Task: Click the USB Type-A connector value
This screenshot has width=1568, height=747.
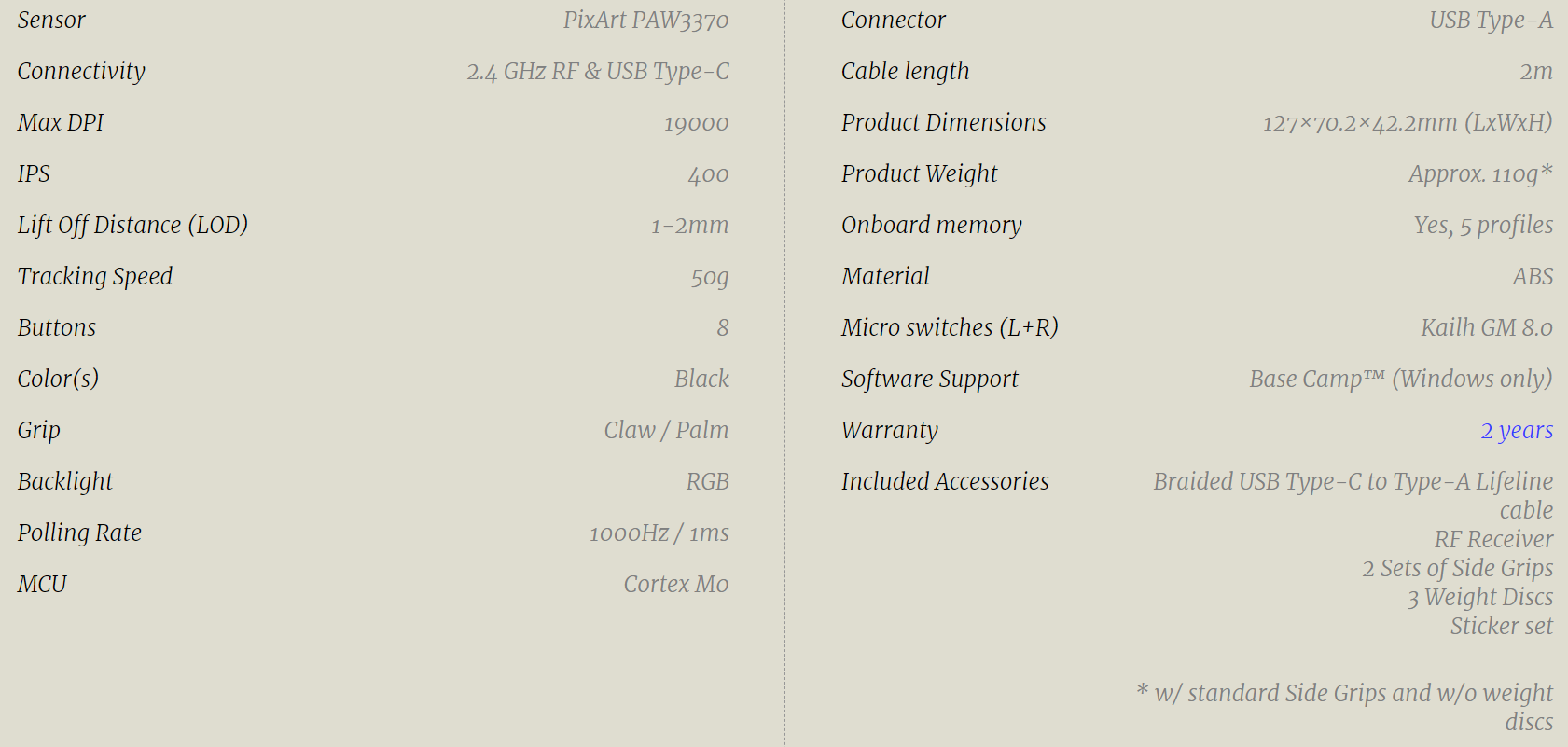Action: [1491, 21]
